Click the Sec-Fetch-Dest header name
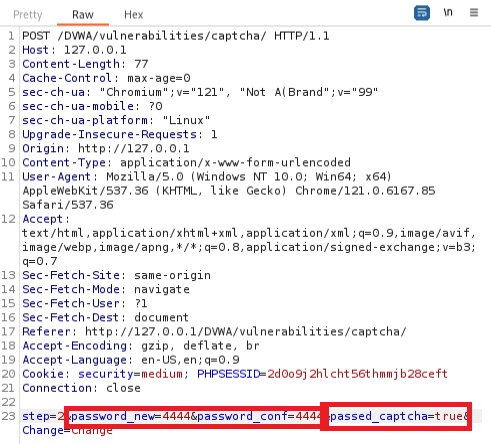 click(x=71, y=317)
